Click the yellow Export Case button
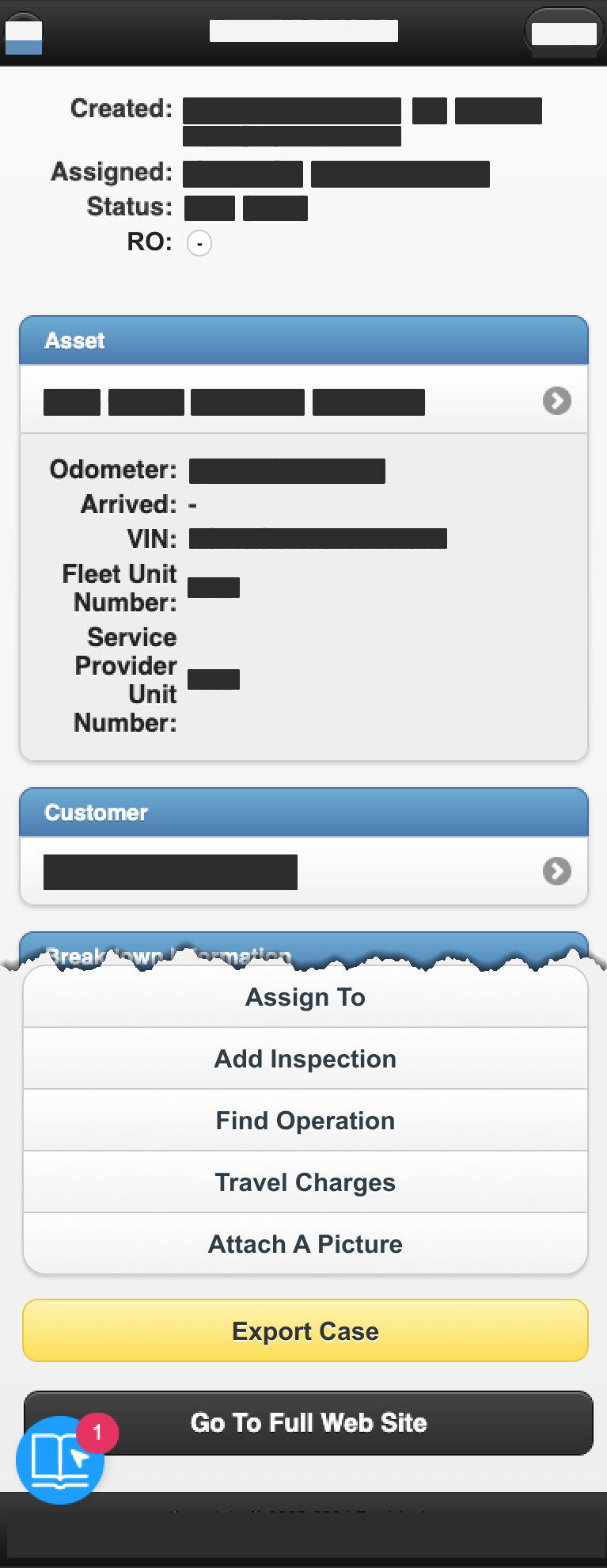607x1568 pixels. click(305, 1331)
